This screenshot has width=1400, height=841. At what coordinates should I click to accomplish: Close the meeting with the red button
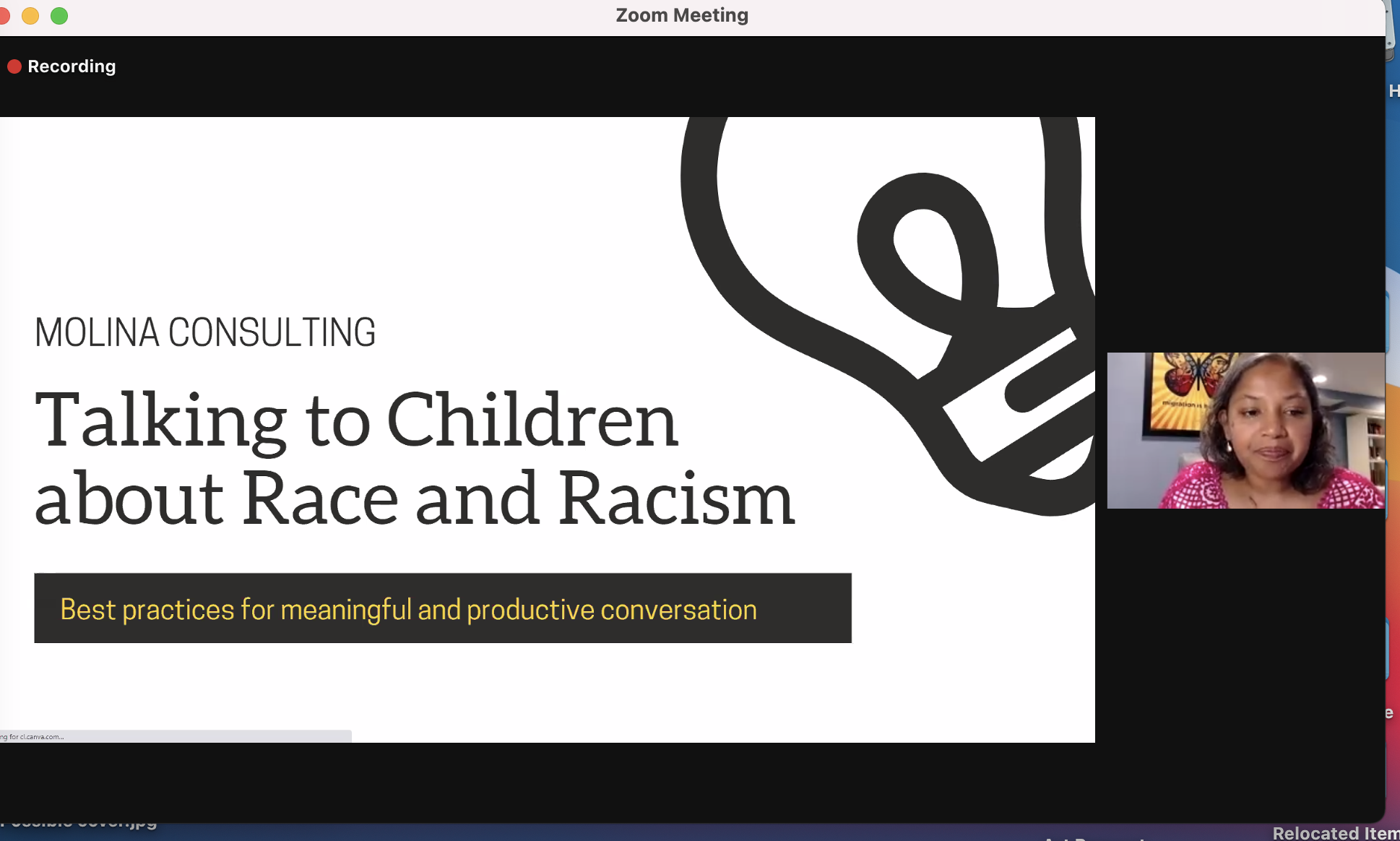click(3, 15)
